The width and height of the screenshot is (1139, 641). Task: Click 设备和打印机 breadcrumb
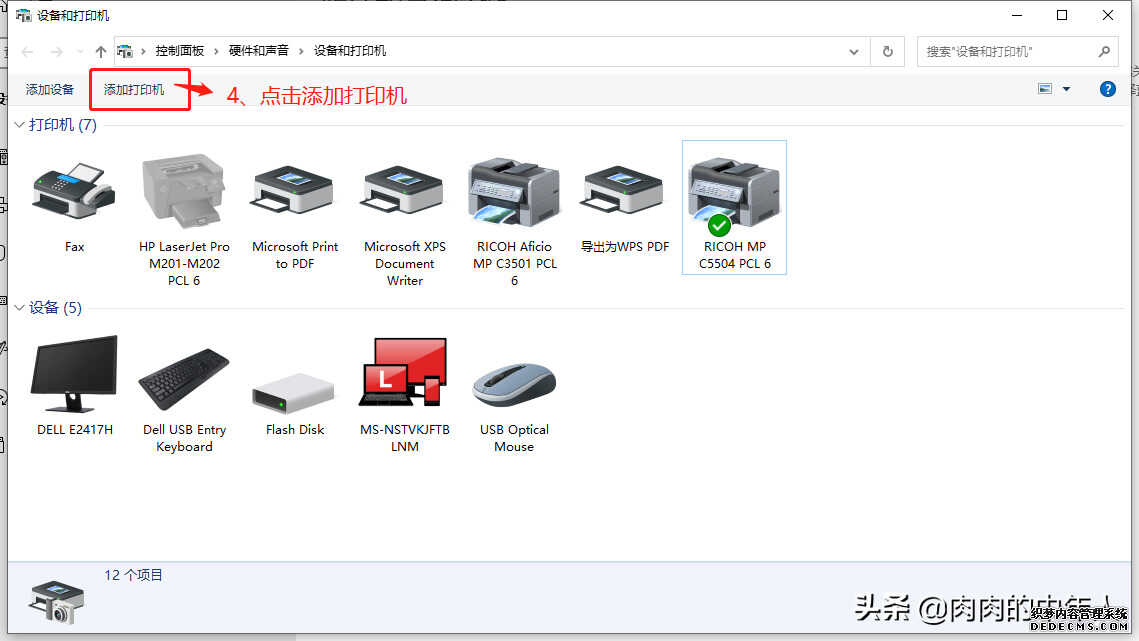click(349, 51)
